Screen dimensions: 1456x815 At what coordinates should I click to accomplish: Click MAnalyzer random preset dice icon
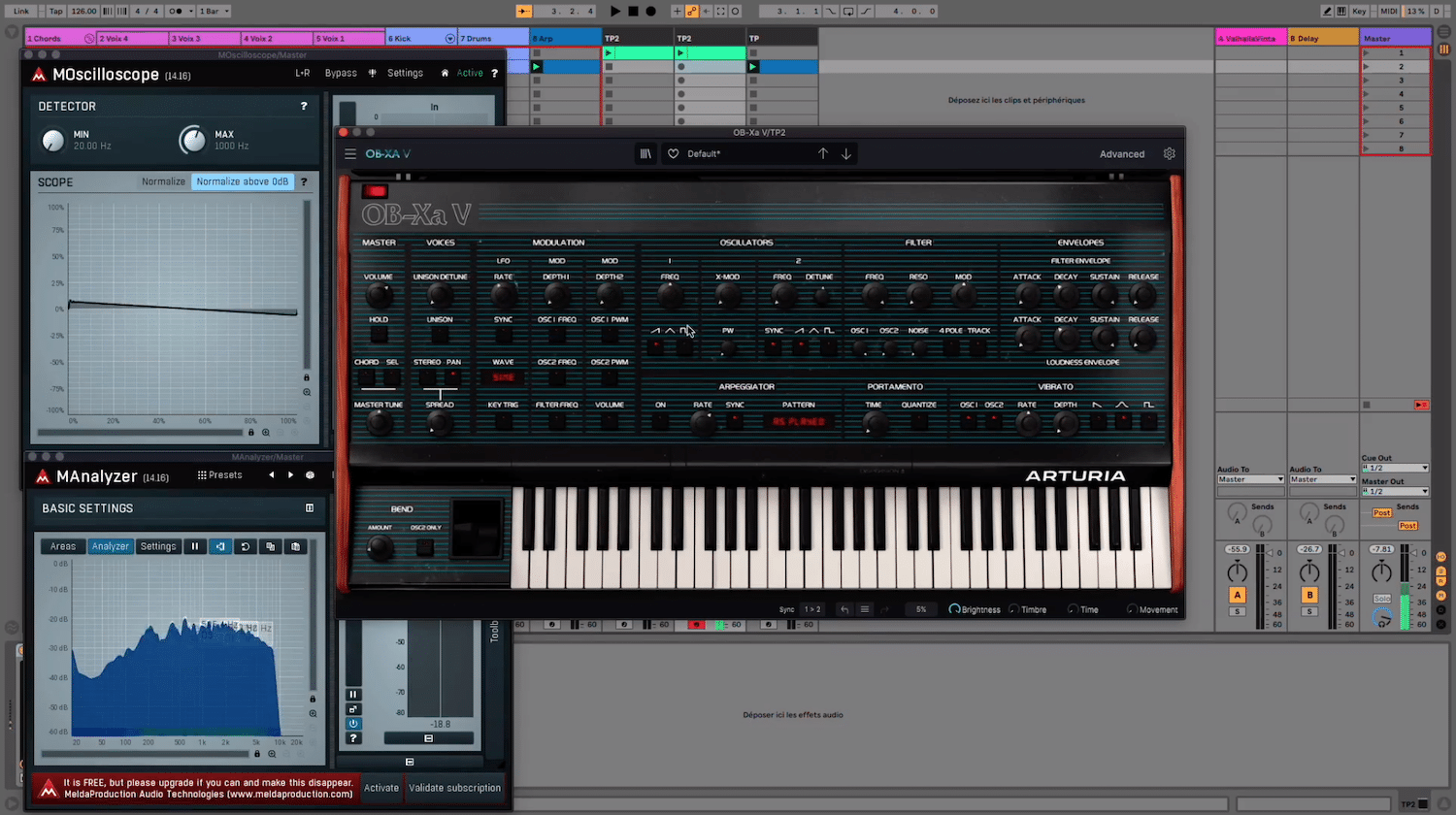310,475
